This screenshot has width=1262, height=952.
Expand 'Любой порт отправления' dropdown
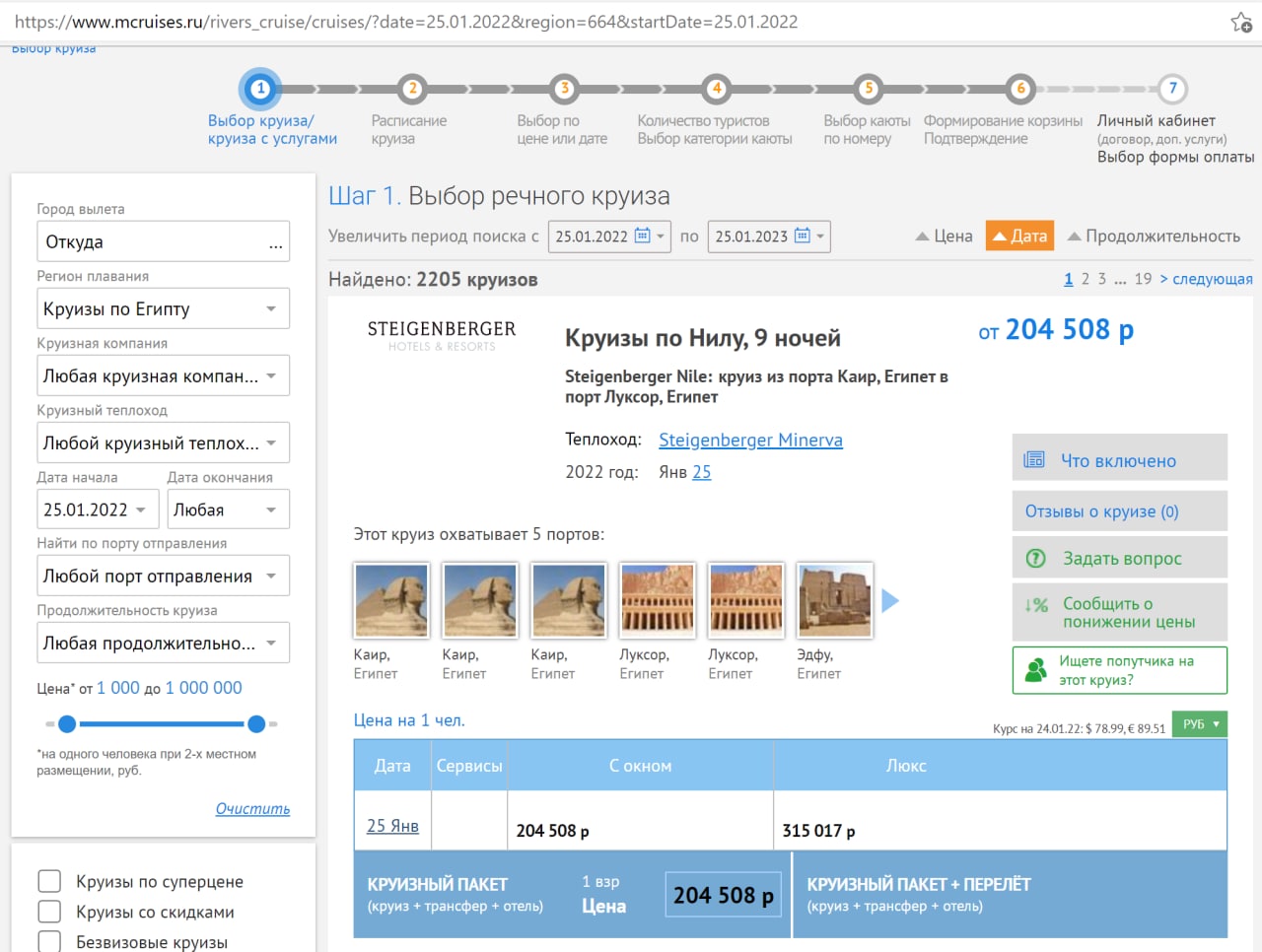pos(163,576)
